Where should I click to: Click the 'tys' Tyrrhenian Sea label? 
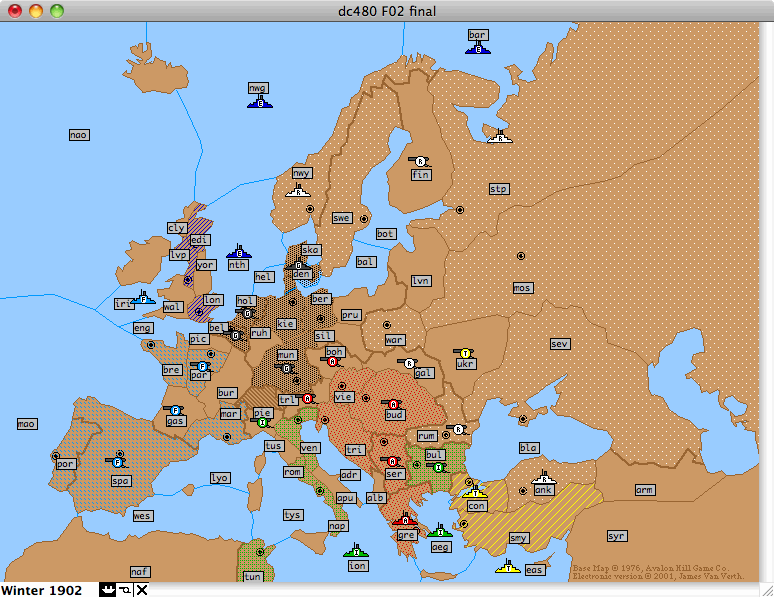[x=293, y=515]
